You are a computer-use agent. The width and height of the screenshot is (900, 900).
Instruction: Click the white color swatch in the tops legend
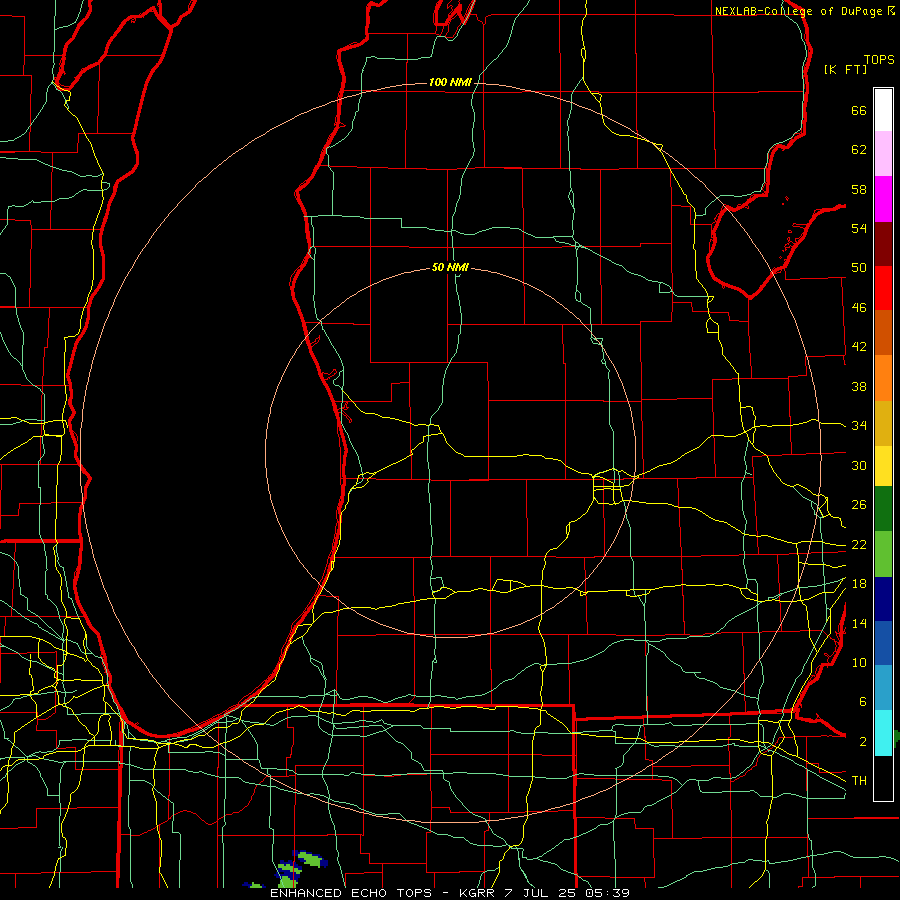(x=883, y=110)
